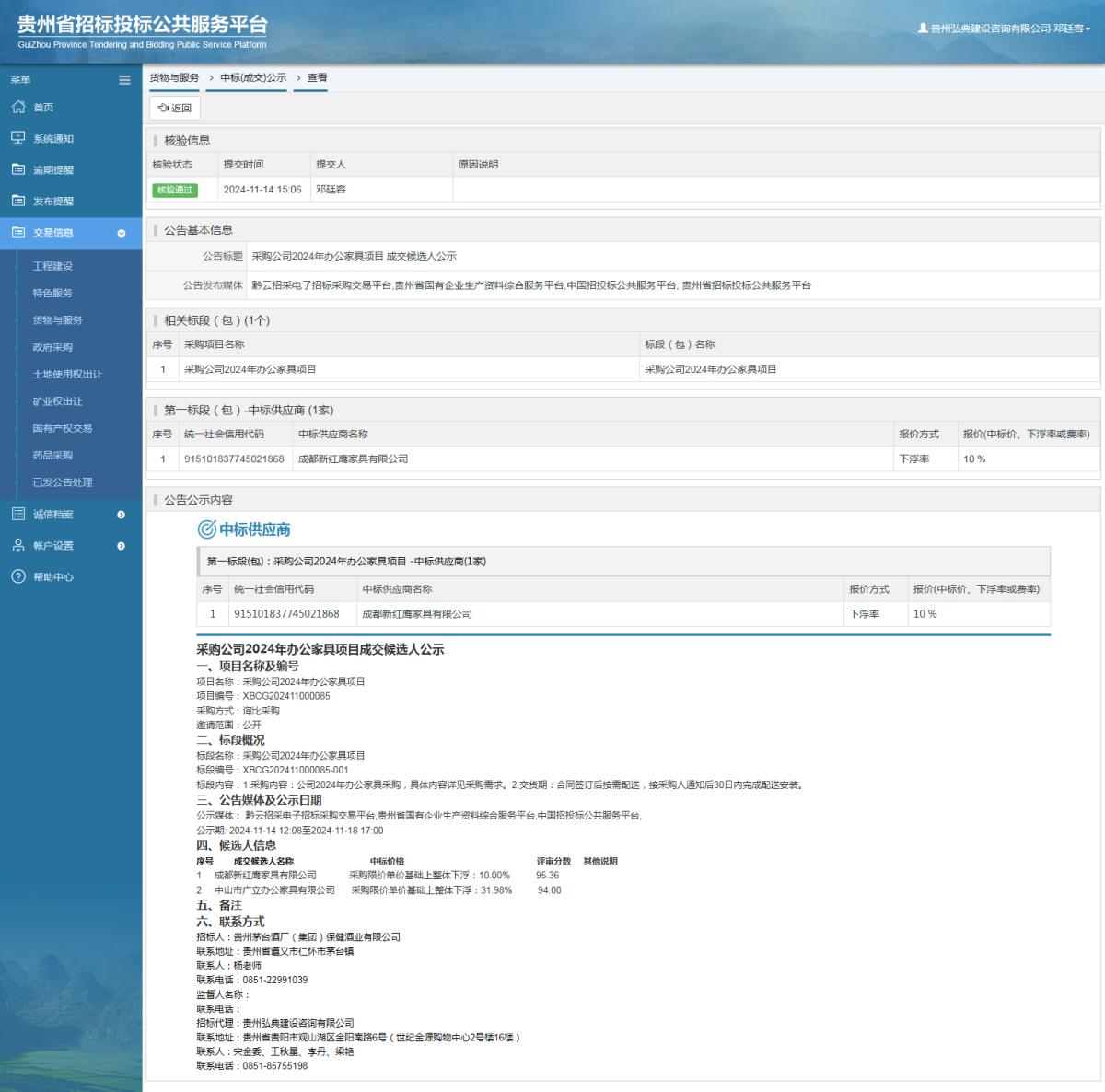
Task: Click 下浮率 cell in 第一标段 table
Action: 914,459
